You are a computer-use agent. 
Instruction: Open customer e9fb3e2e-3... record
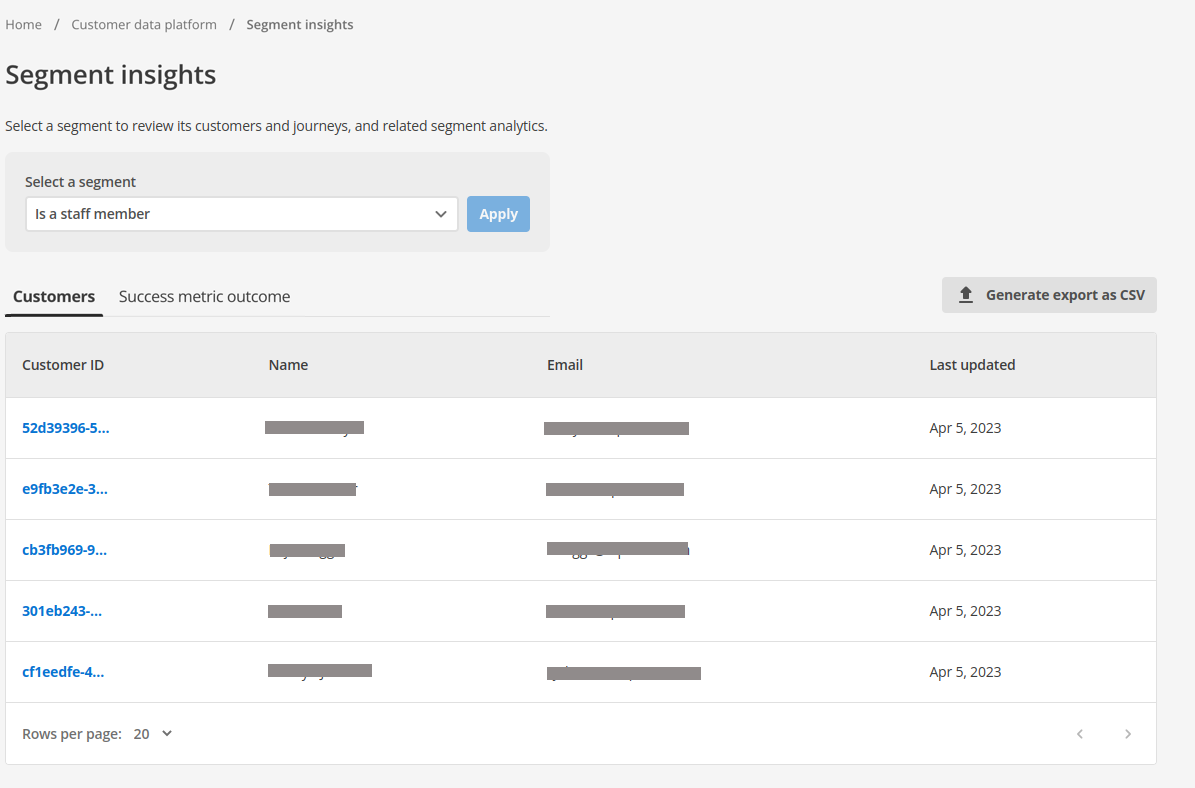(65, 489)
